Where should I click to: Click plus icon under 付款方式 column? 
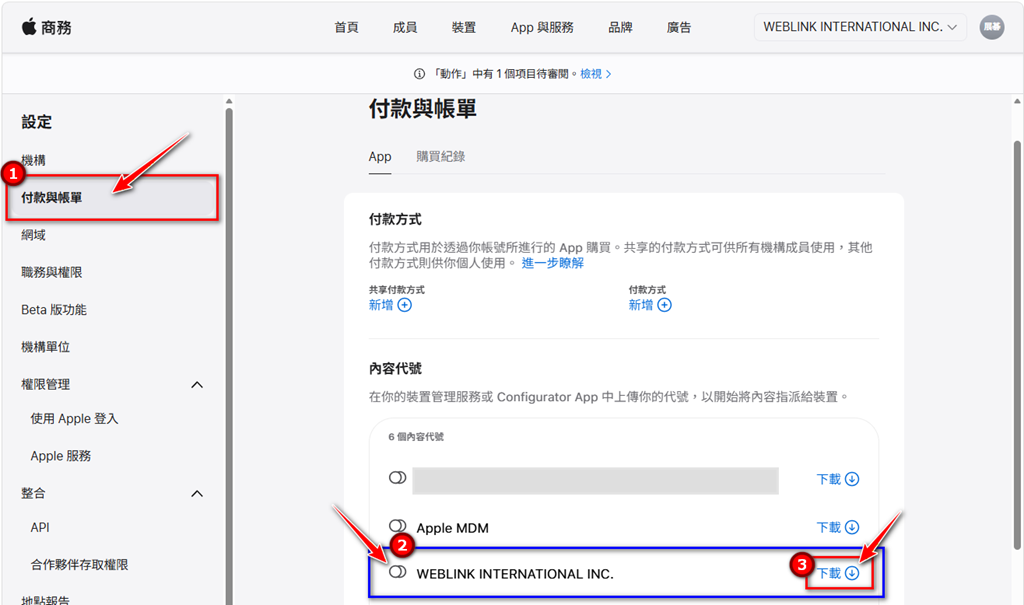pos(664,305)
